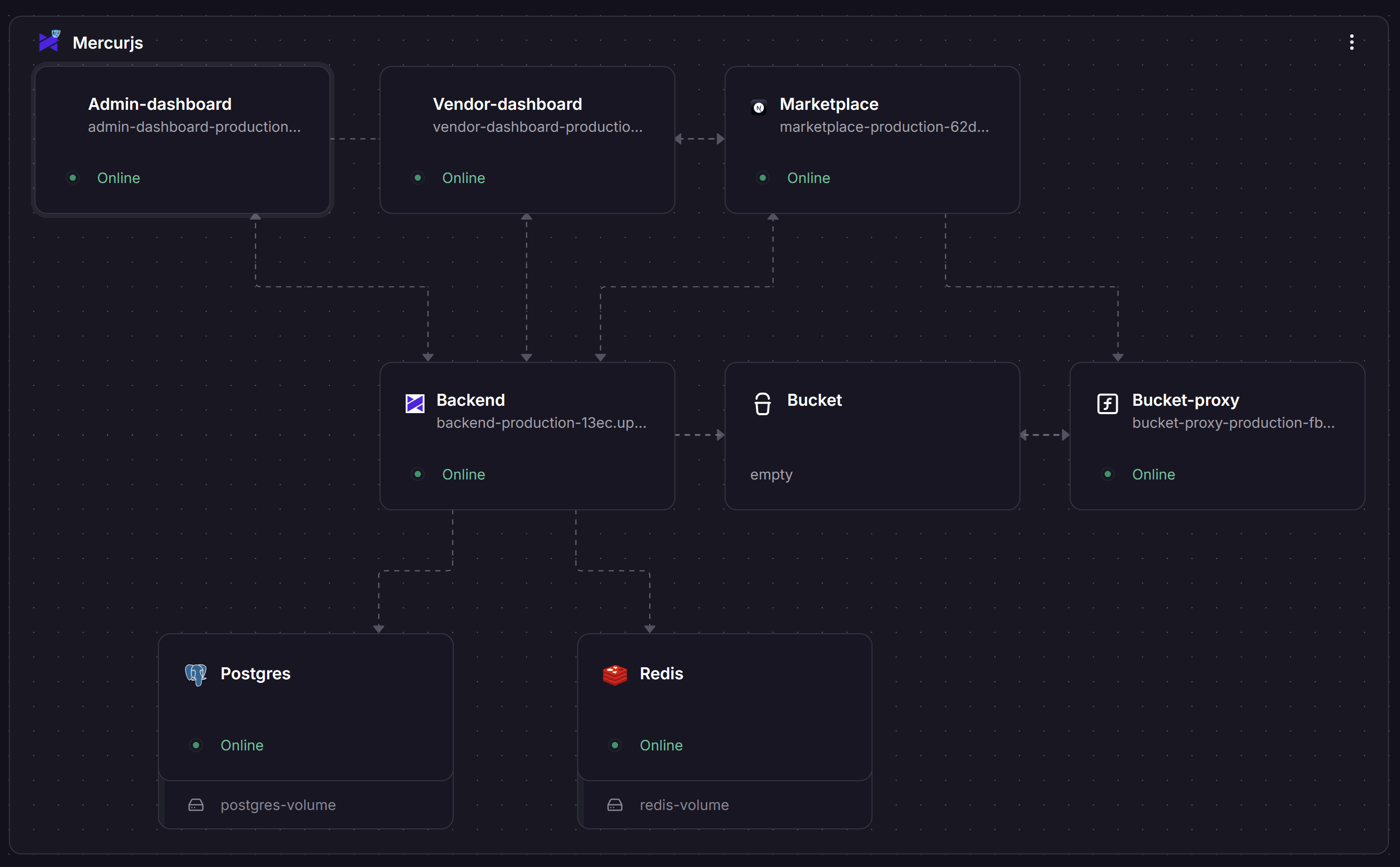
Task: Select the Bucket card title
Action: [x=814, y=400]
